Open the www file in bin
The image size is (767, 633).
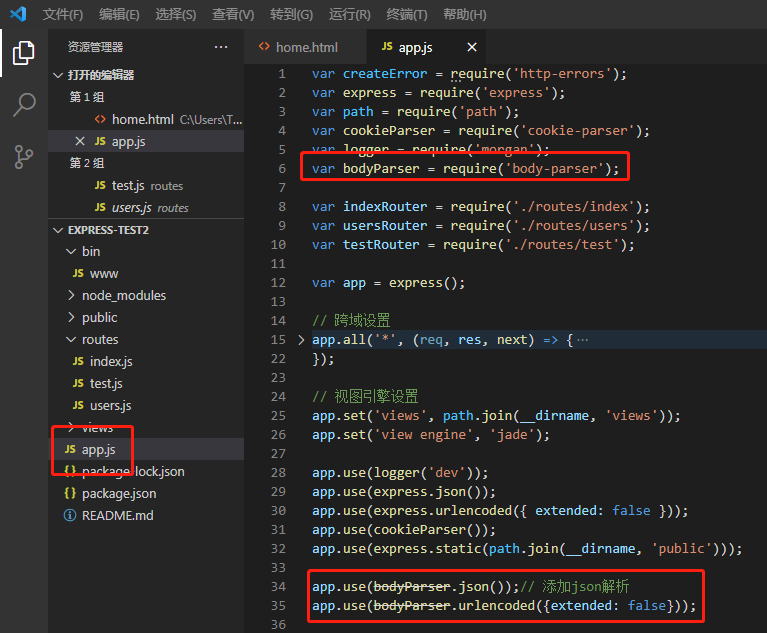pos(146,273)
